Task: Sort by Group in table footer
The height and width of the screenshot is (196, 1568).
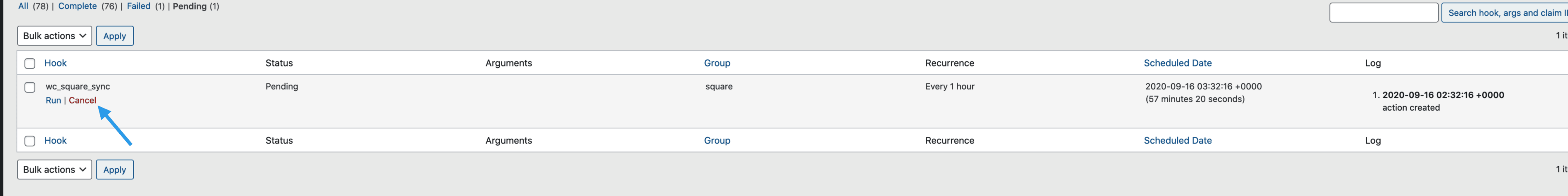Action: tap(716, 141)
